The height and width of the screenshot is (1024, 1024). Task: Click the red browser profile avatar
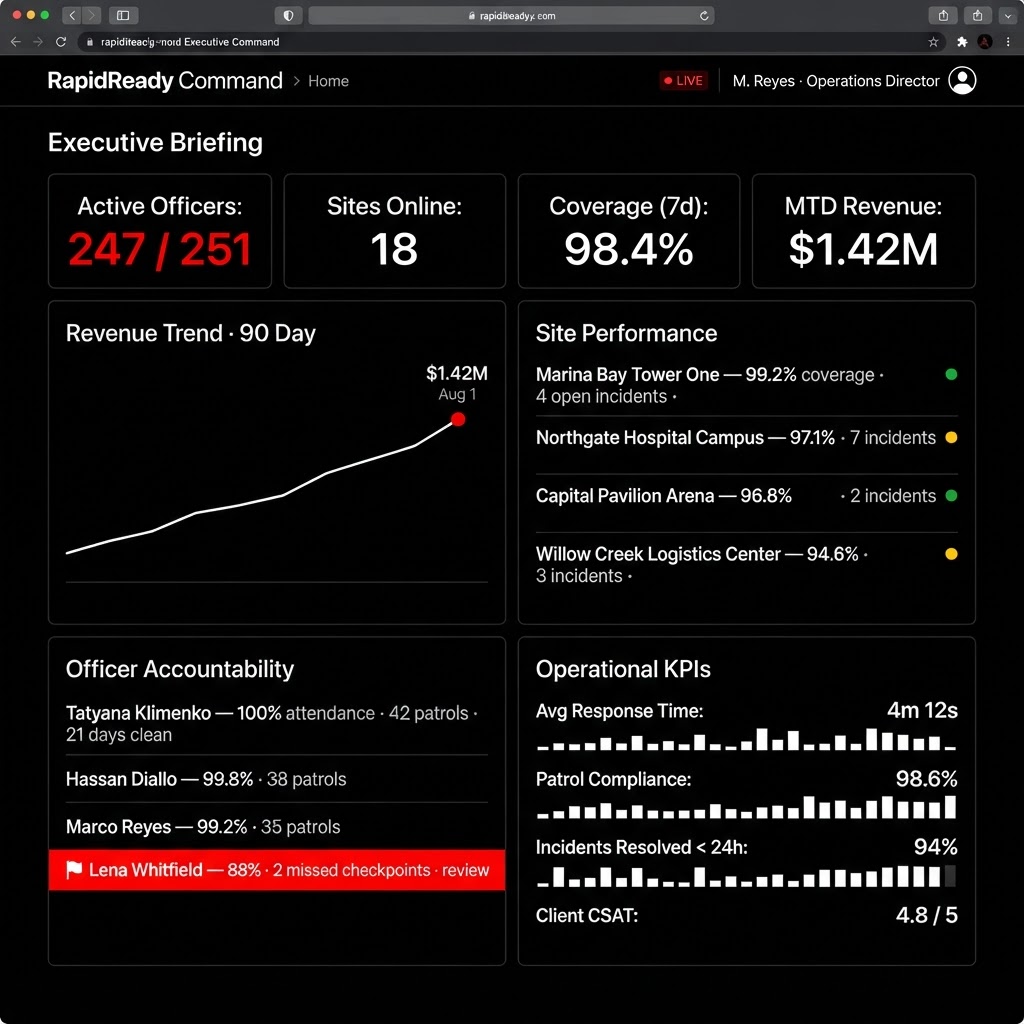coord(985,42)
